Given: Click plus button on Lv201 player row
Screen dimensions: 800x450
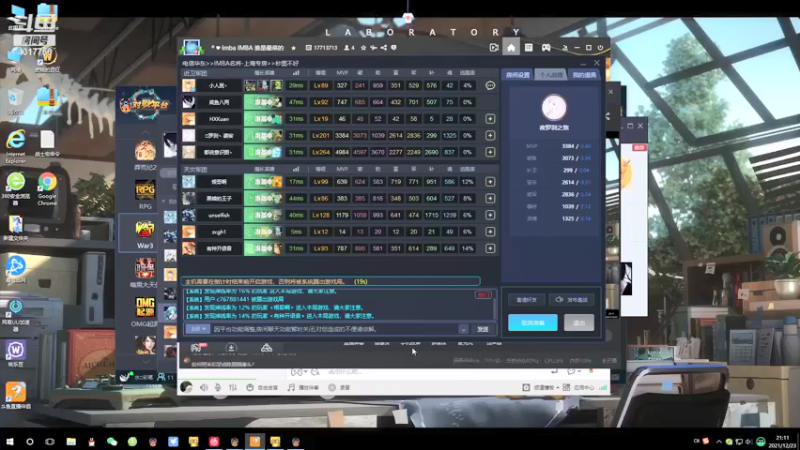Looking at the screenshot, I should [490, 136].
